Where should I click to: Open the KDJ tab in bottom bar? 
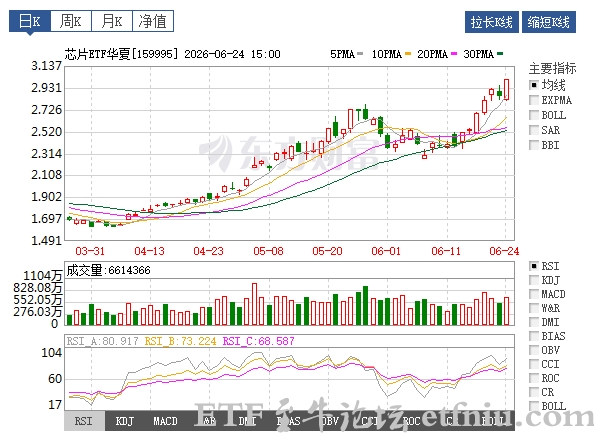point(125,421)
